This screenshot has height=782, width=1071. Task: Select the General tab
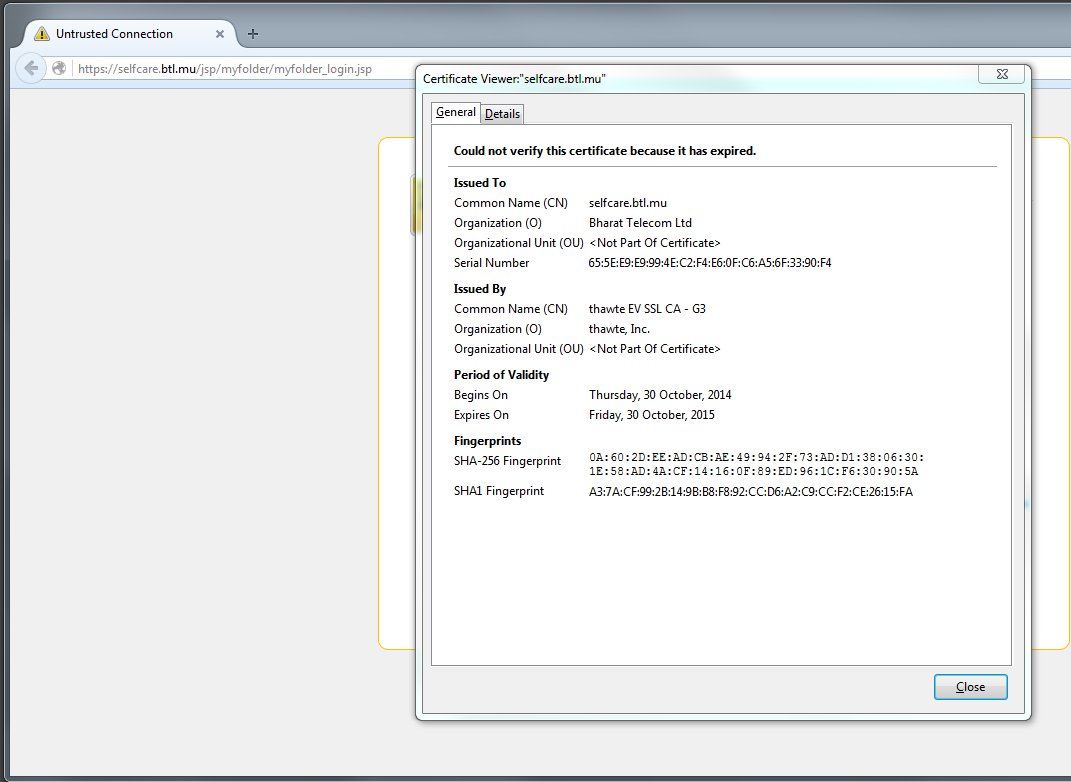tap(456, 112)
